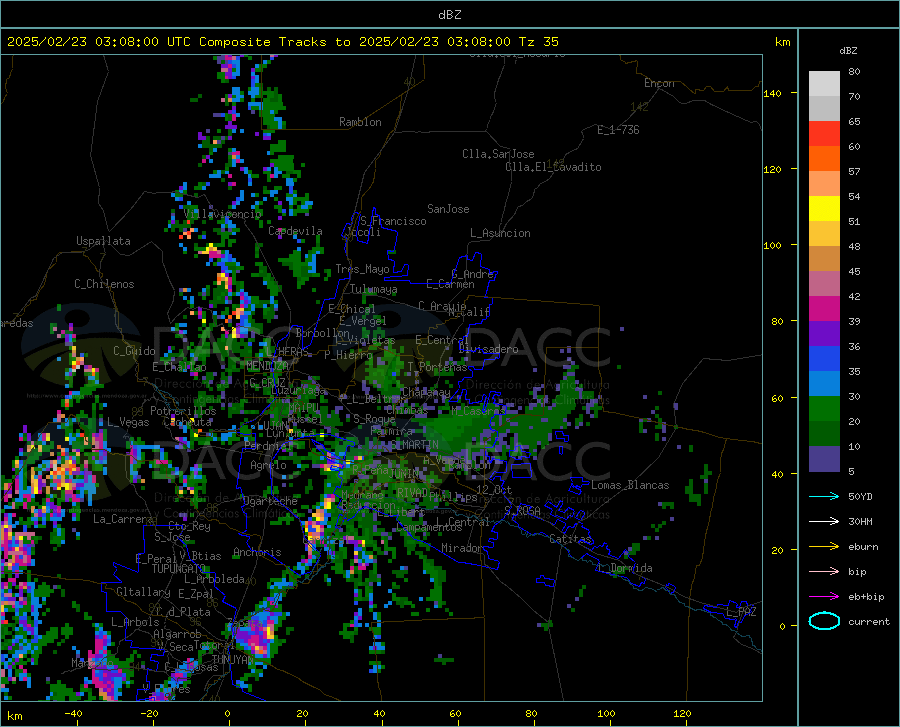This screenshot has height=727, width=900.
Task: Click the Ugarteche map label
Action: click(x=270, y=501)
